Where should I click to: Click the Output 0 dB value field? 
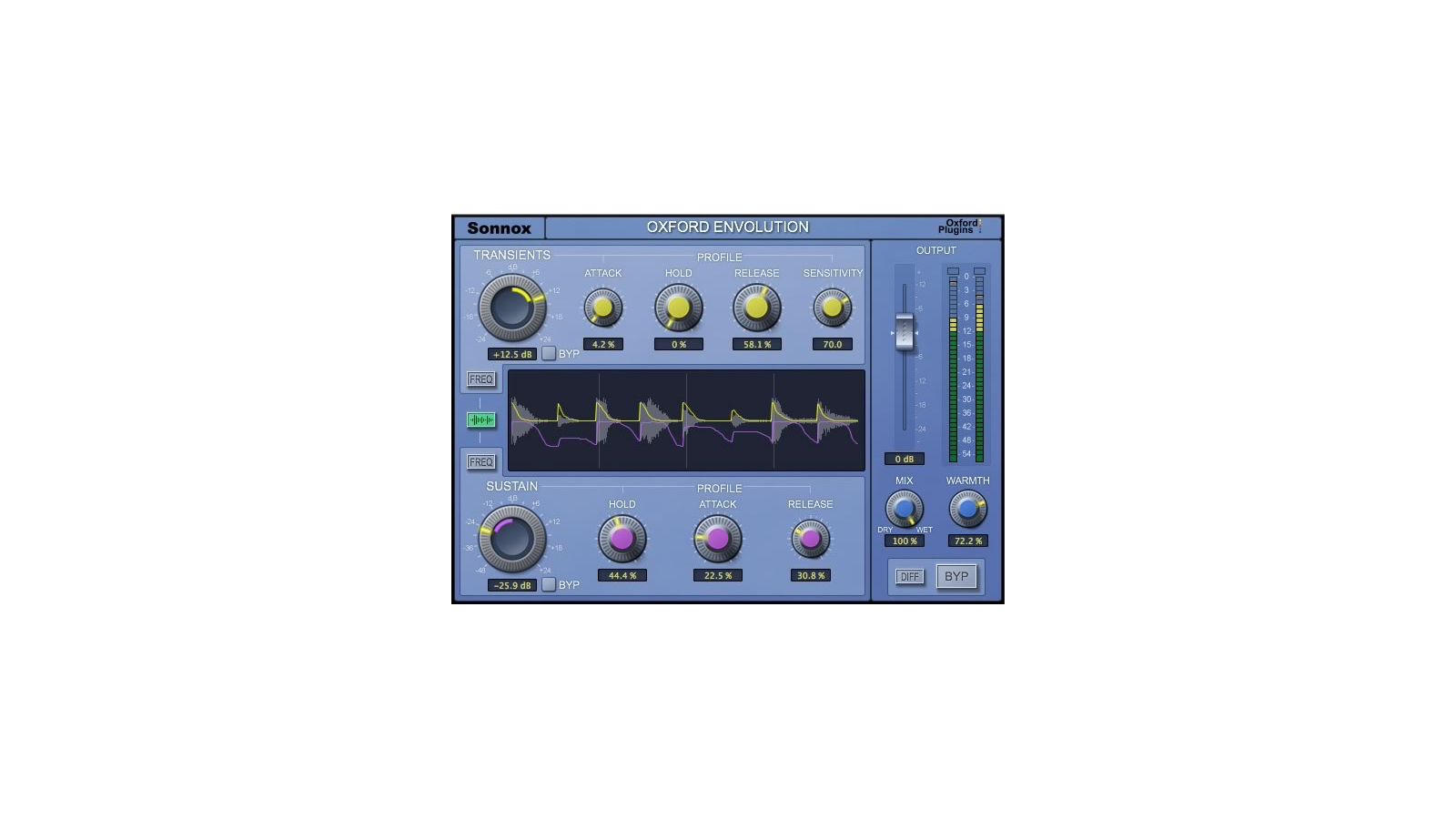pyautogui.click(x=905, y=459)
